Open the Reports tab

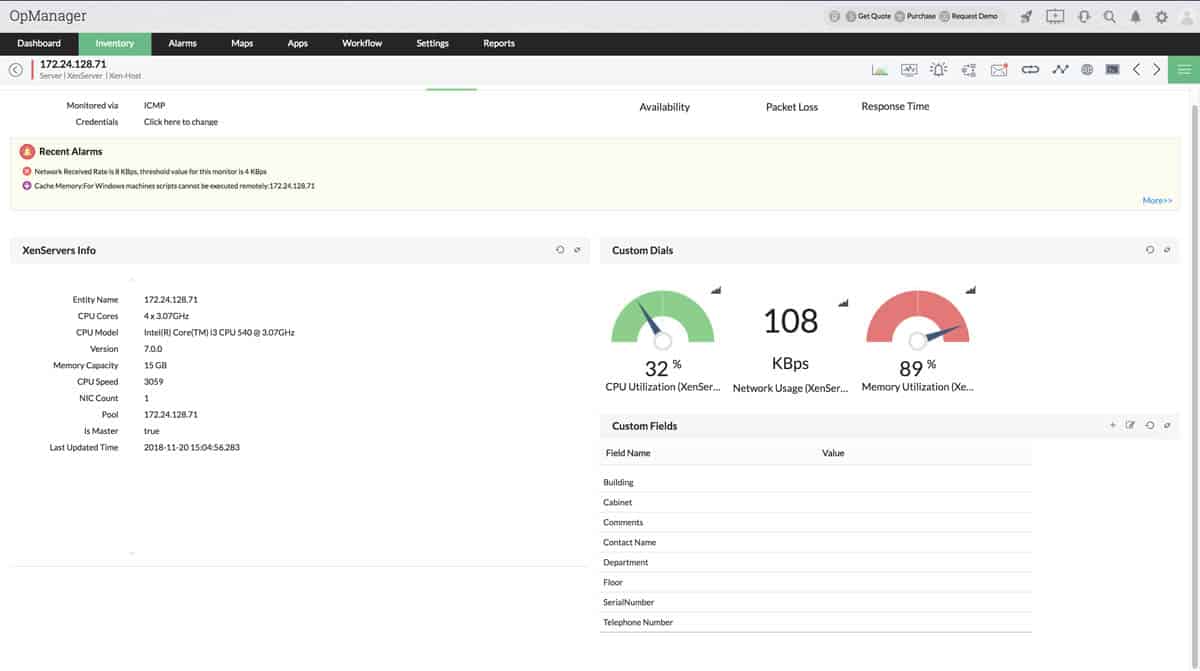tap(499, 43)
